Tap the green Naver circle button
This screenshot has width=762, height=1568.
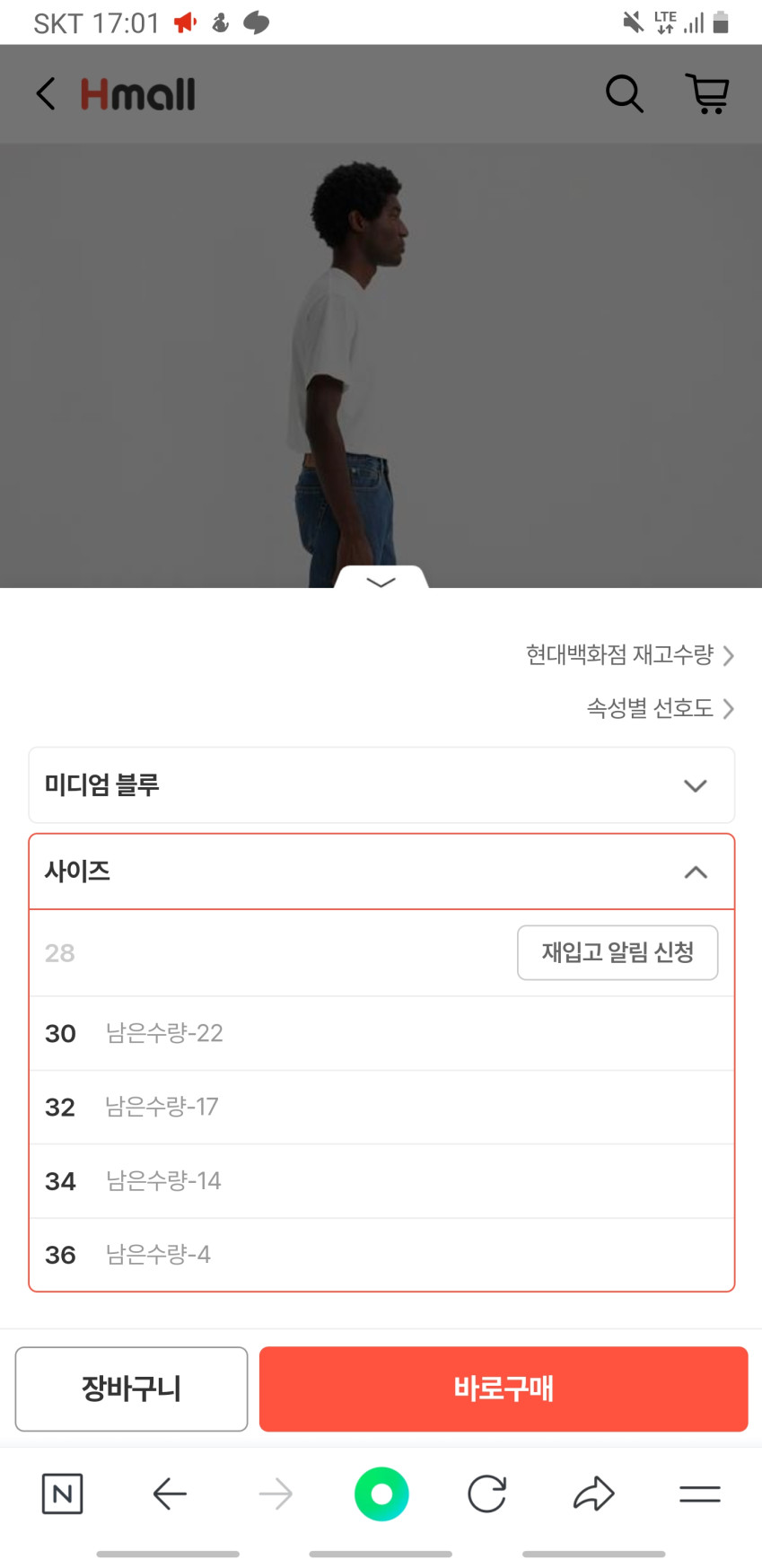(381, 1494)
